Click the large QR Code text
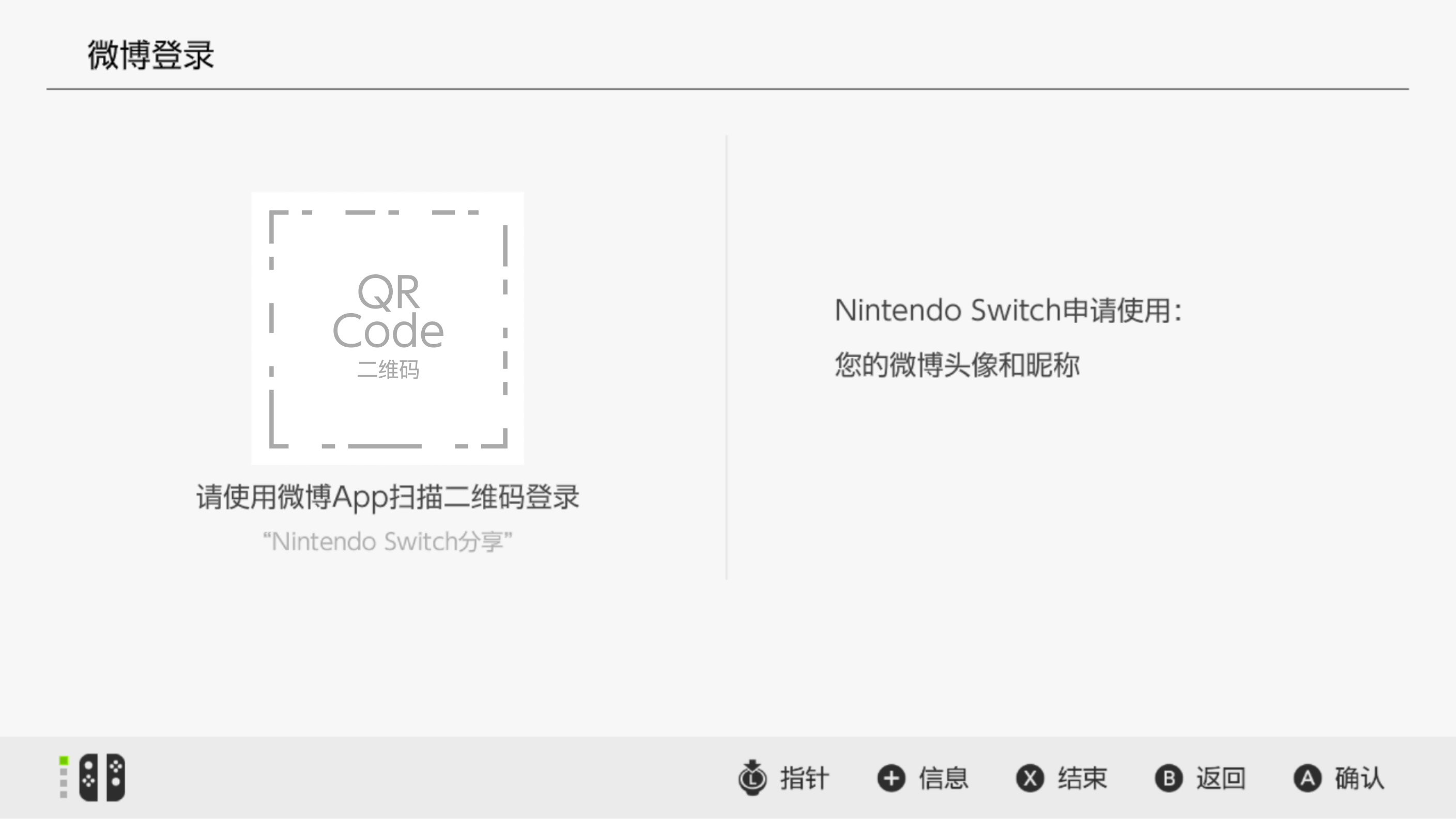 (388, 311)
